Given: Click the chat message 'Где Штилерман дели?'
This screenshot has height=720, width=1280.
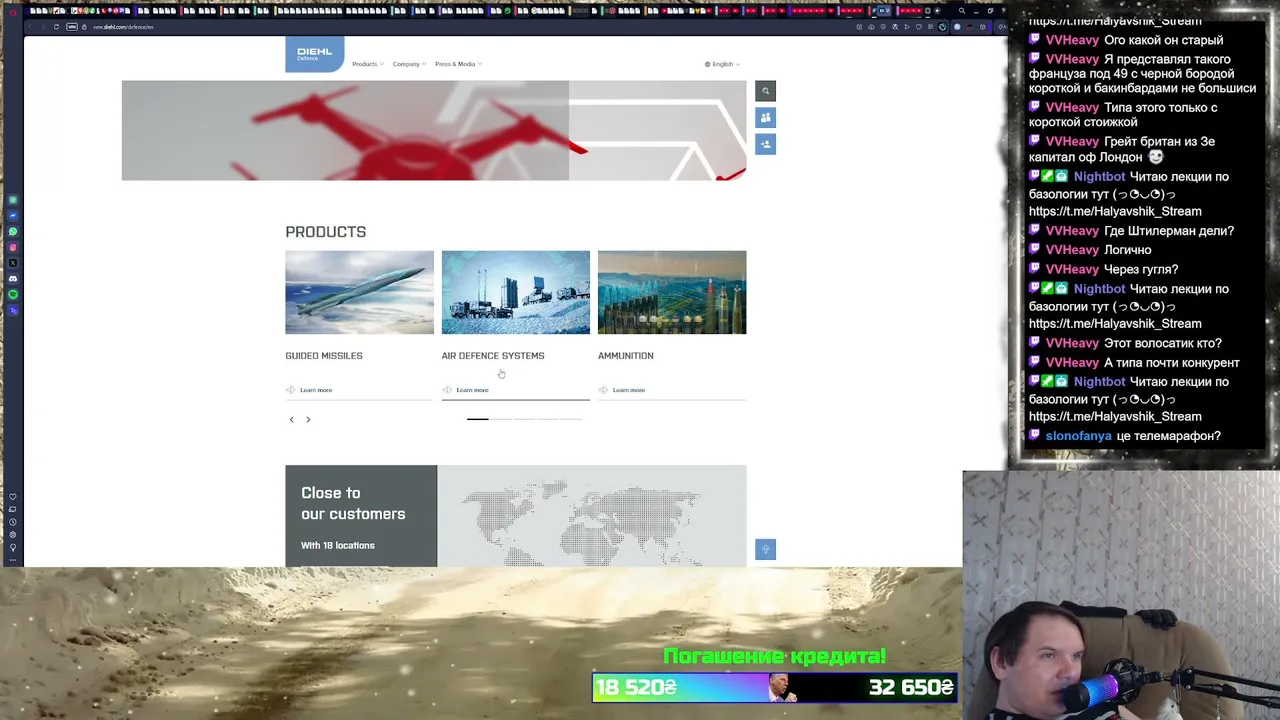Looking at the screenshot, I should 1169,231.
